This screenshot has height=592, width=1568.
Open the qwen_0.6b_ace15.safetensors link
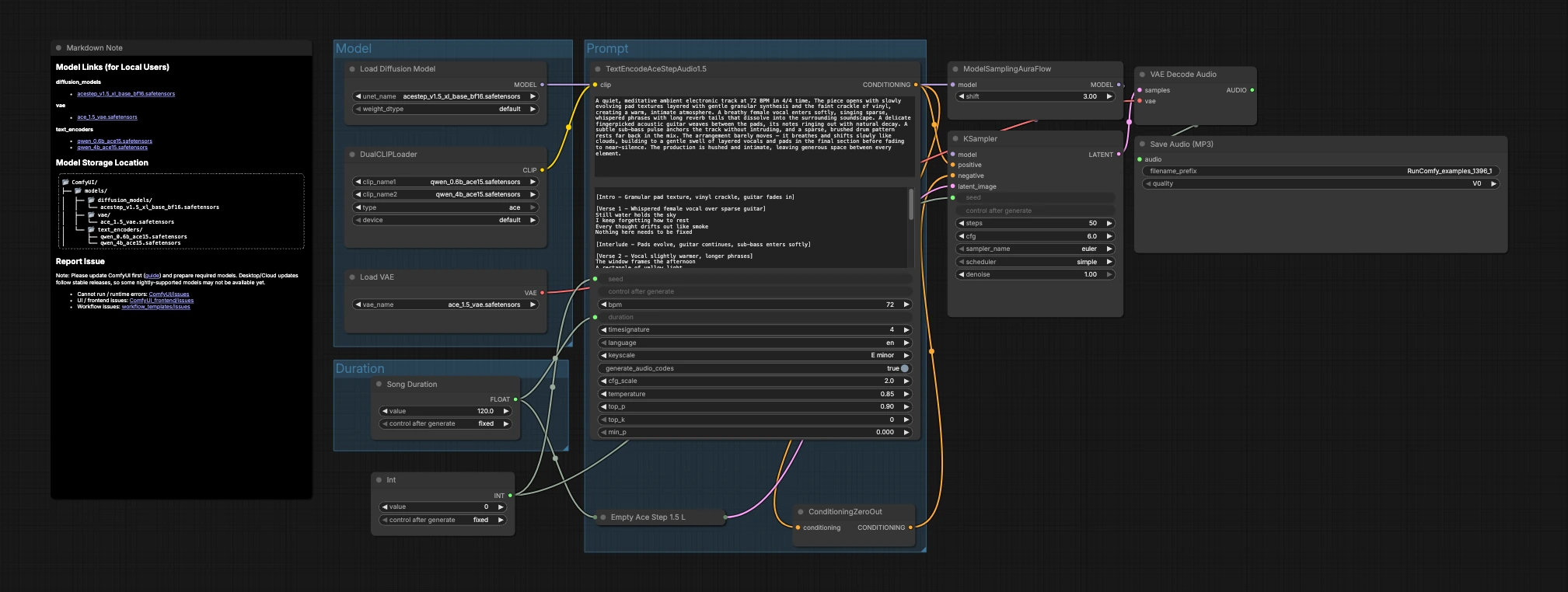(115, 141)
